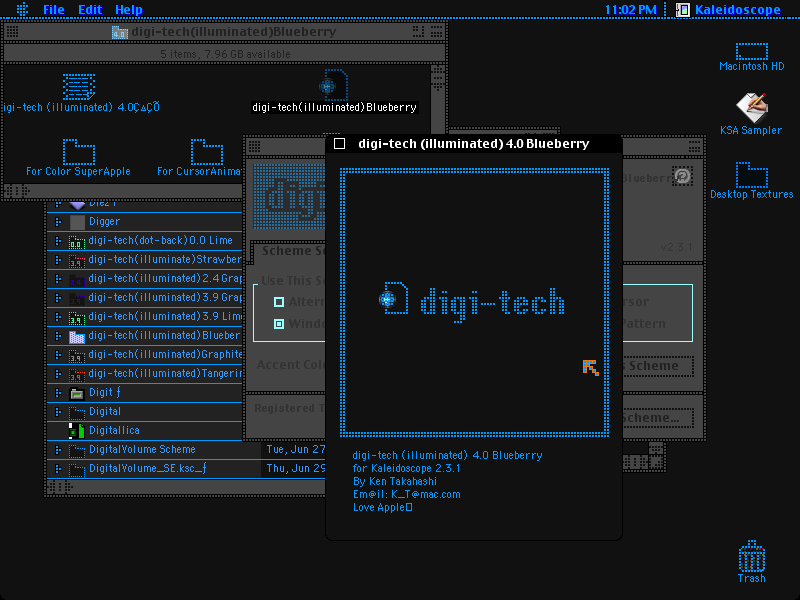Click the Digit ƒ folder icon

77,393
